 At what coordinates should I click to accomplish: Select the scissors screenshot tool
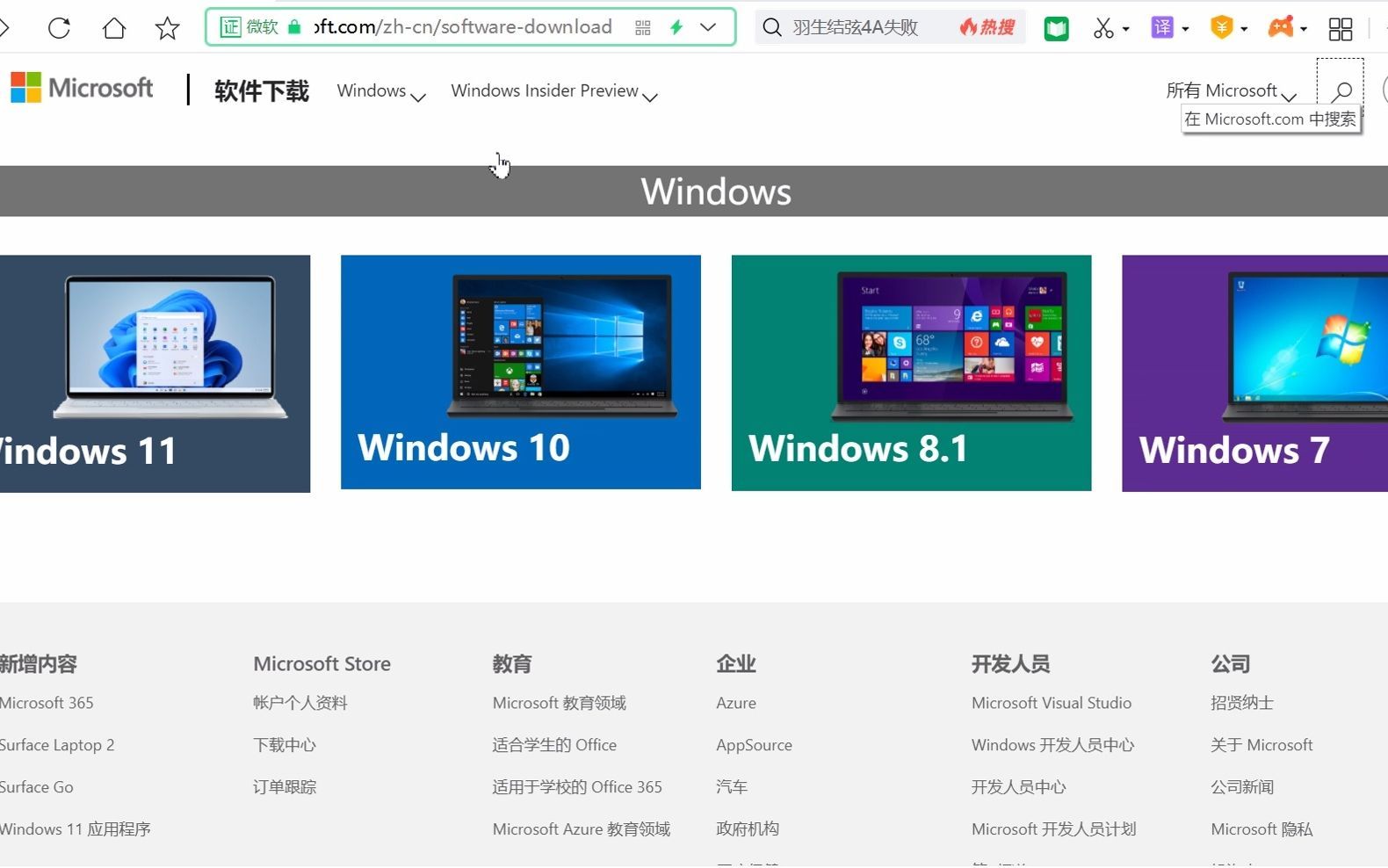coord(1103,28)
